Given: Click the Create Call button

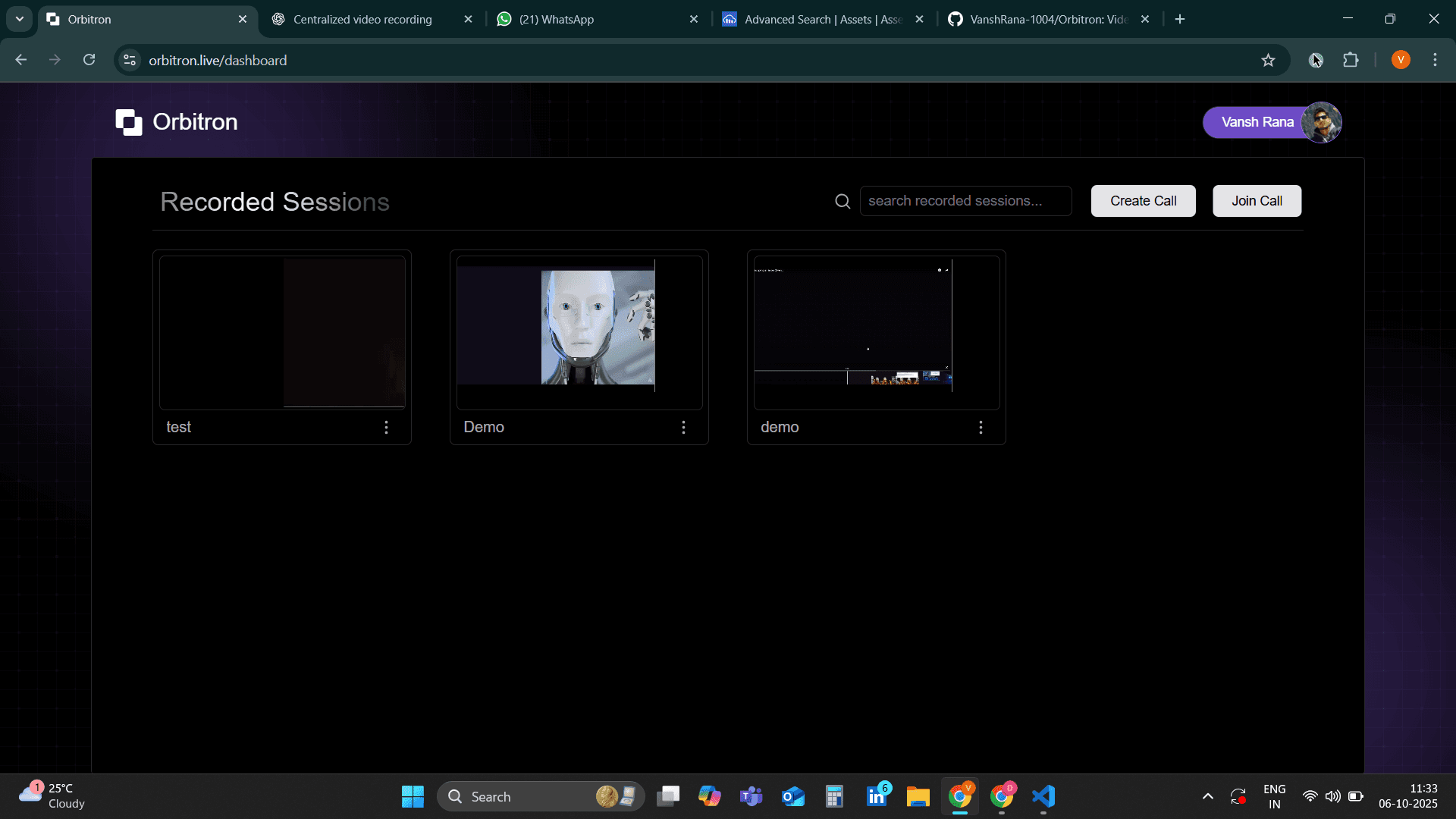Looking at the screenshot, I should tap(1143, 200).
